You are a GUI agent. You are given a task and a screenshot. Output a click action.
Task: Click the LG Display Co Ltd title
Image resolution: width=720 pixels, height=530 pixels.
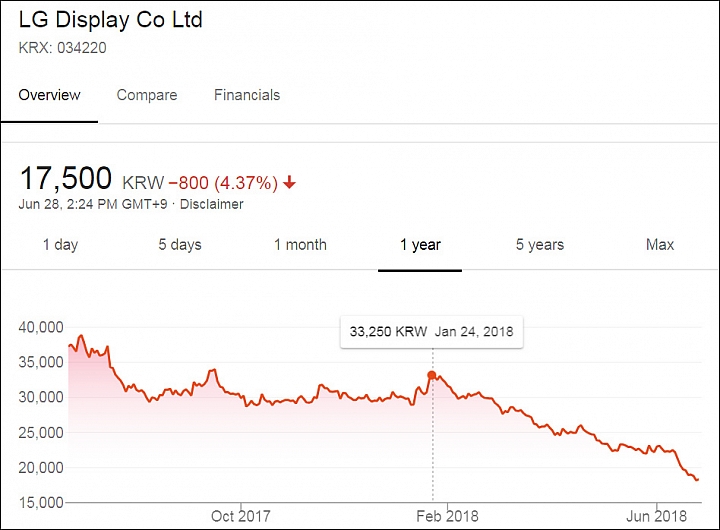[110, 20]
